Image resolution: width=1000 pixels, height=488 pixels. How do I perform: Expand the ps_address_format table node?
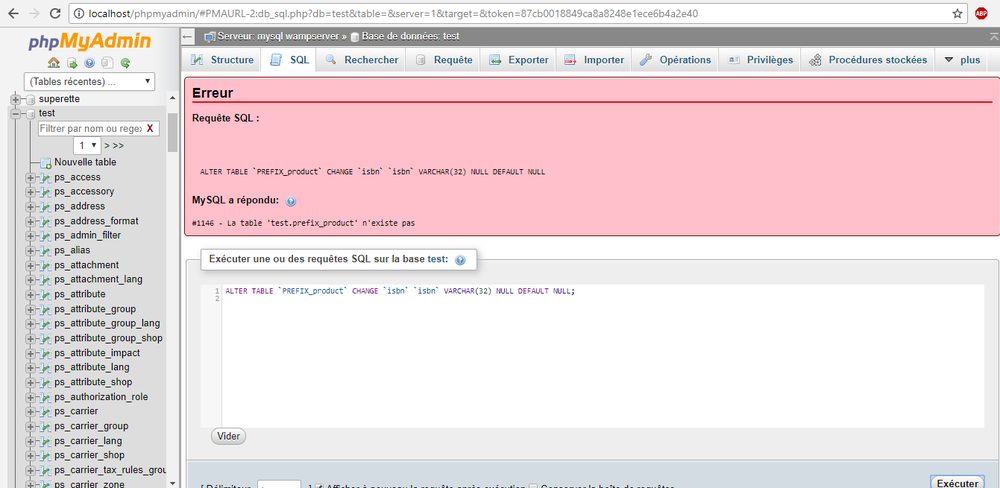[30, 221]
